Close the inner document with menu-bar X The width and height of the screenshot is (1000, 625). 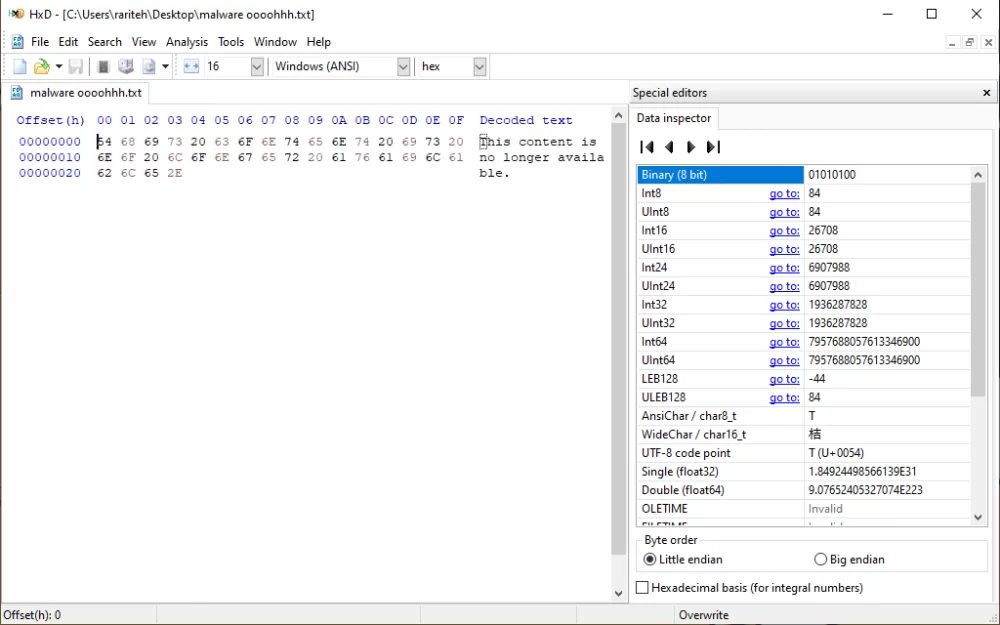[988, 43]
